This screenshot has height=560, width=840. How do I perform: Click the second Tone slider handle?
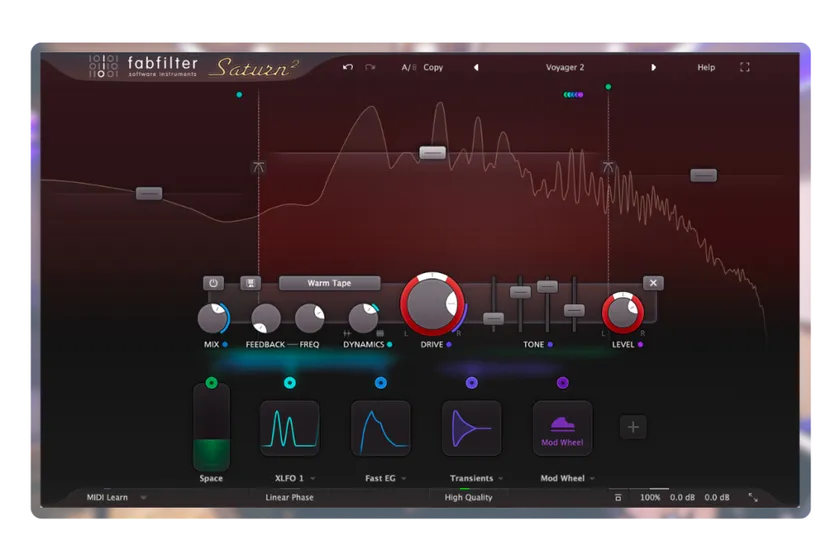point(520,292)
